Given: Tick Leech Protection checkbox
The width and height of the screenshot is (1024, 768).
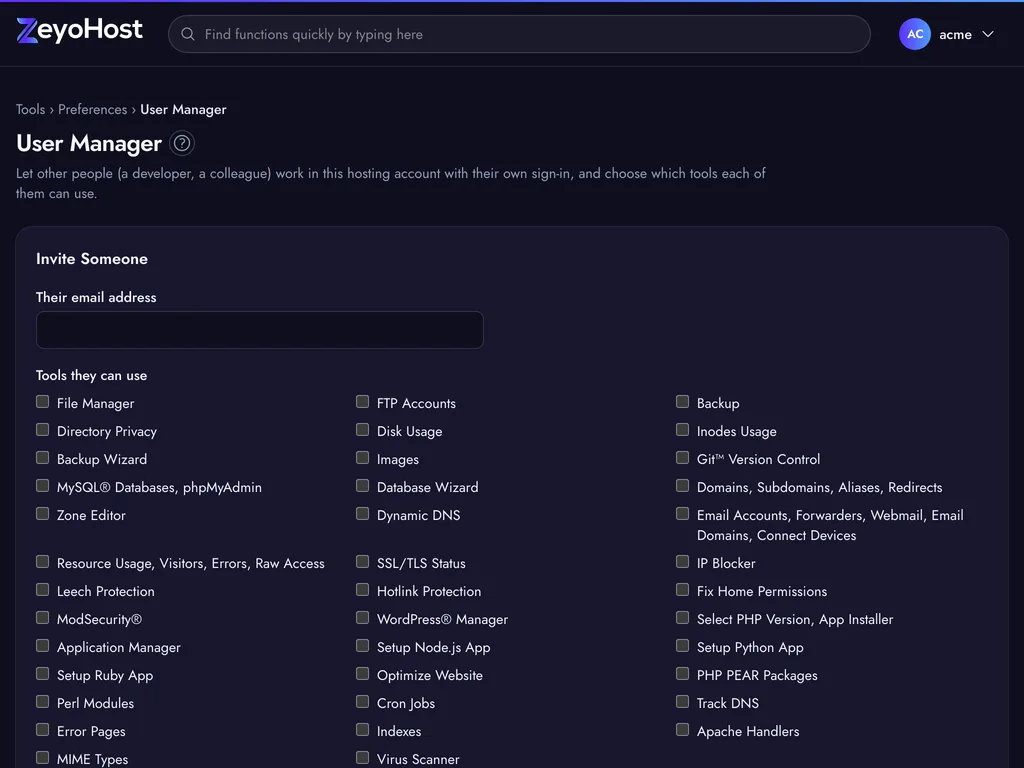Looking at the screenshot, I should coord(42,590).
